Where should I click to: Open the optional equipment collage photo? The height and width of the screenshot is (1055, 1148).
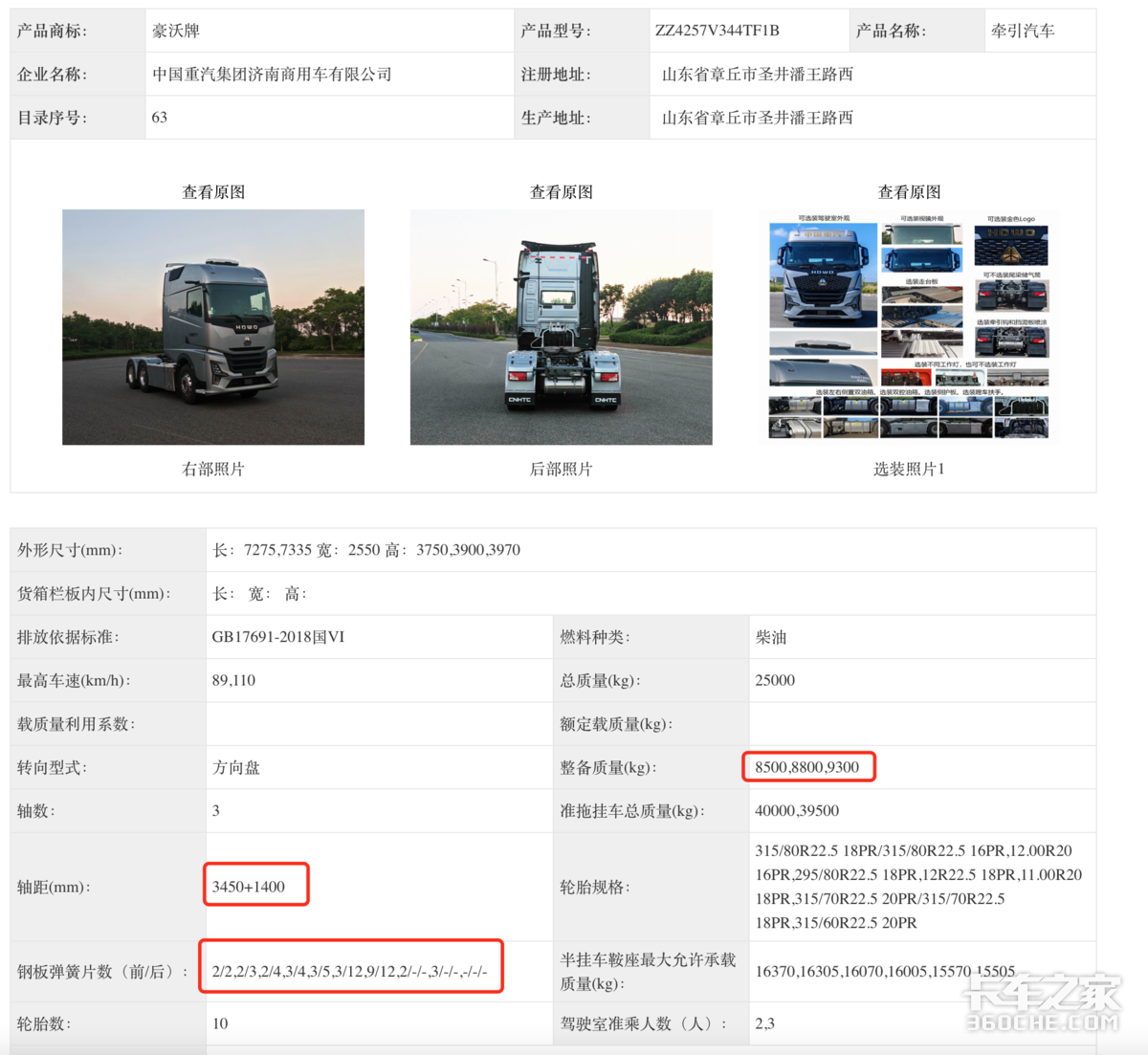click(909, 327)
